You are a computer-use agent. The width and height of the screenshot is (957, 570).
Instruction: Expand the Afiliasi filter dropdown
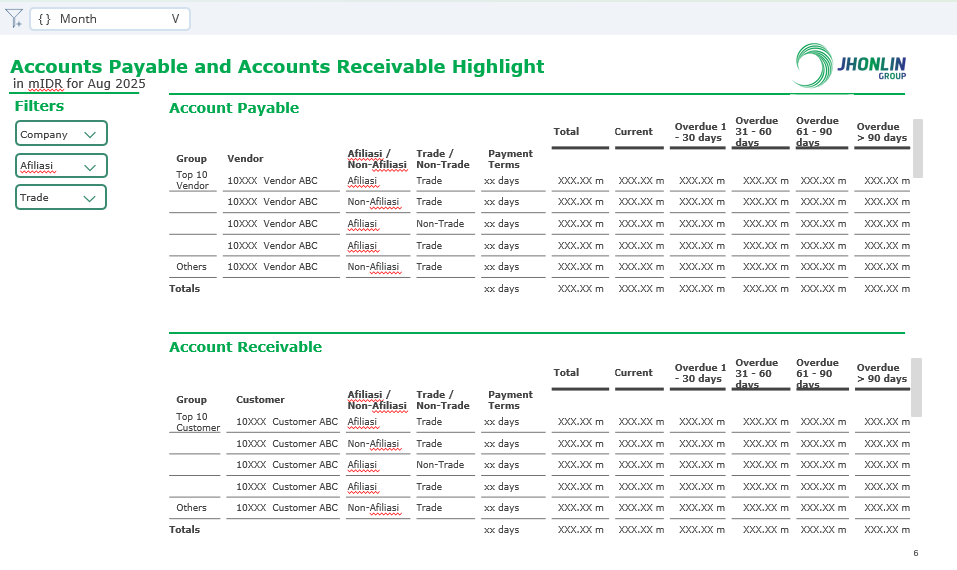coord(61,165)
